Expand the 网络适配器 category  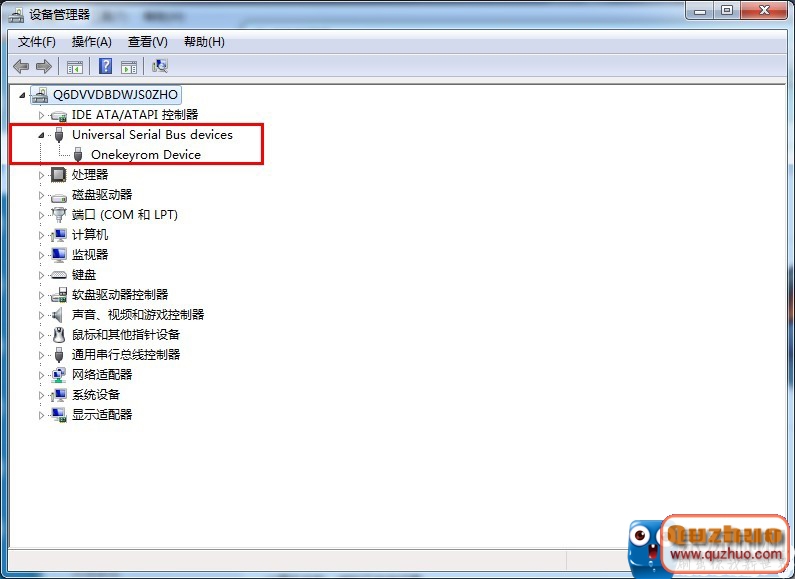[x=41, y=375]
